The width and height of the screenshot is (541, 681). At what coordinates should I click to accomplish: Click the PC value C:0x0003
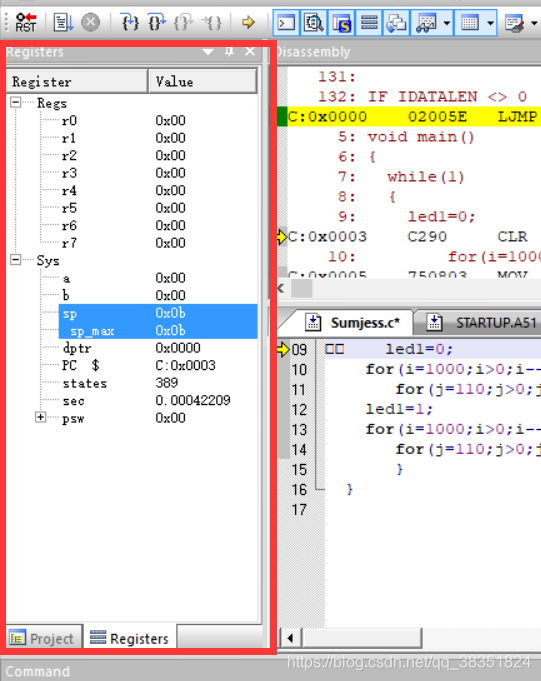point(185,365)
